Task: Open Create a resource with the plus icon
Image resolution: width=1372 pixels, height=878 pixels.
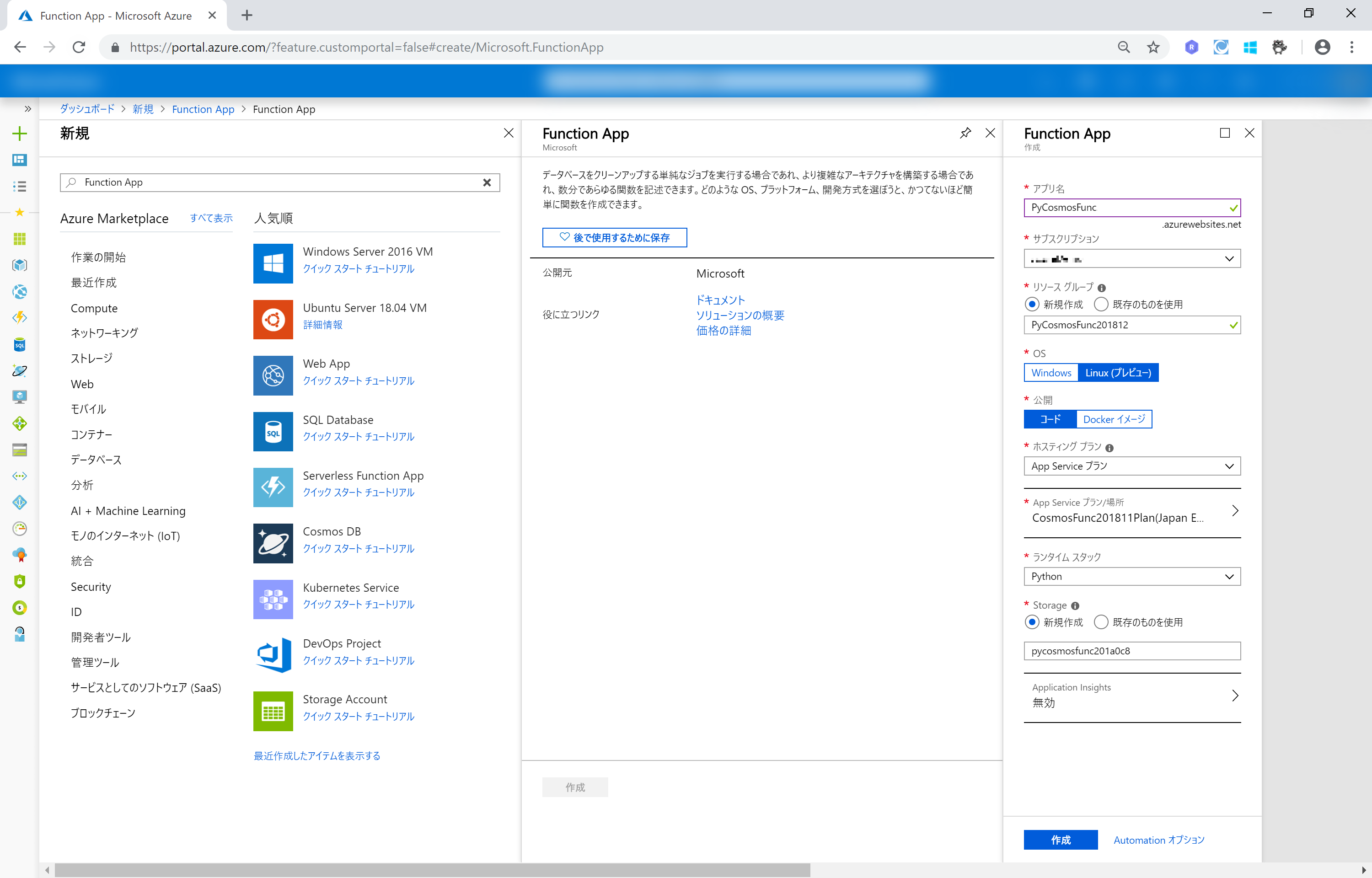Action: (19, 133)
